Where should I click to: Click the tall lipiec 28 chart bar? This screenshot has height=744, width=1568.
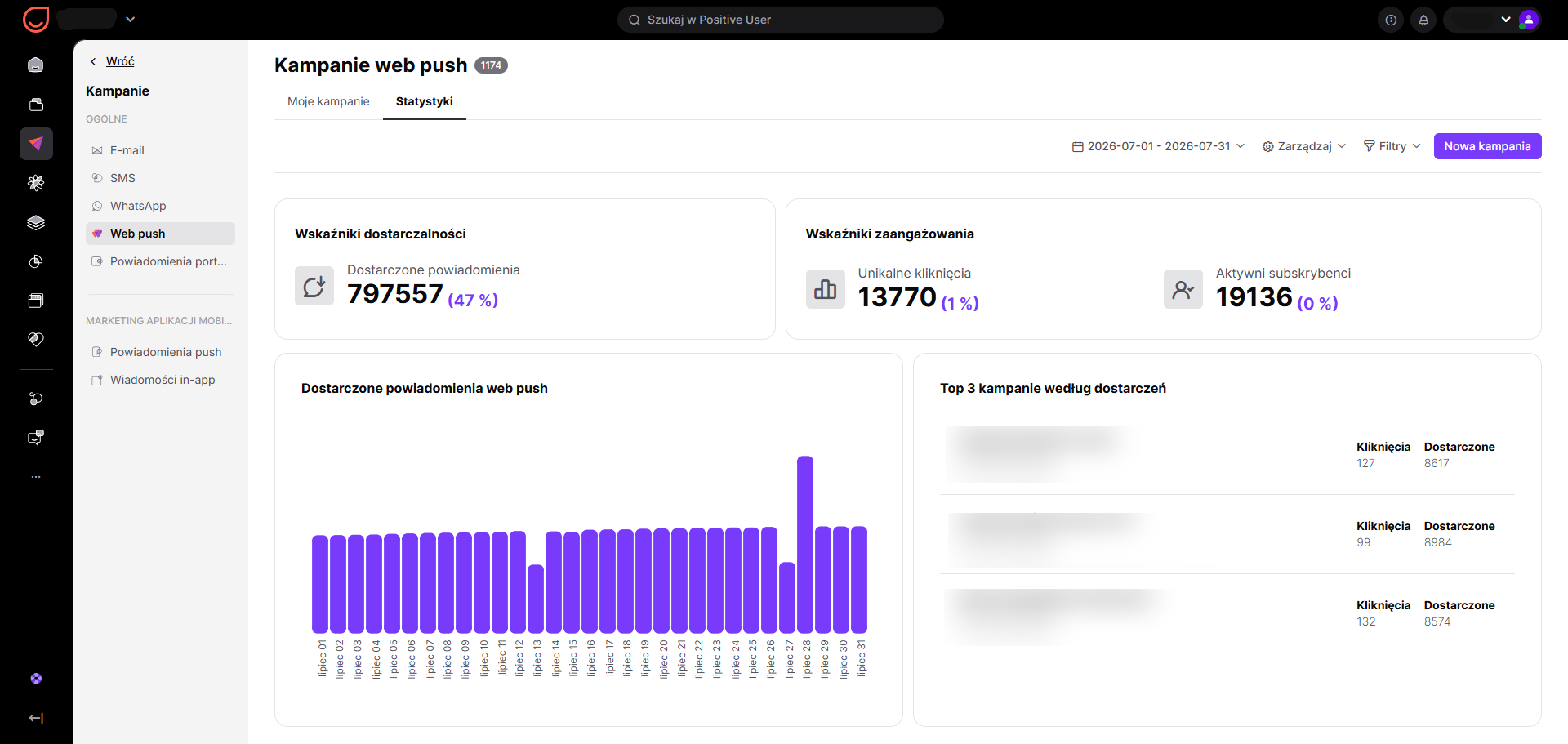(x=805, y=544)
